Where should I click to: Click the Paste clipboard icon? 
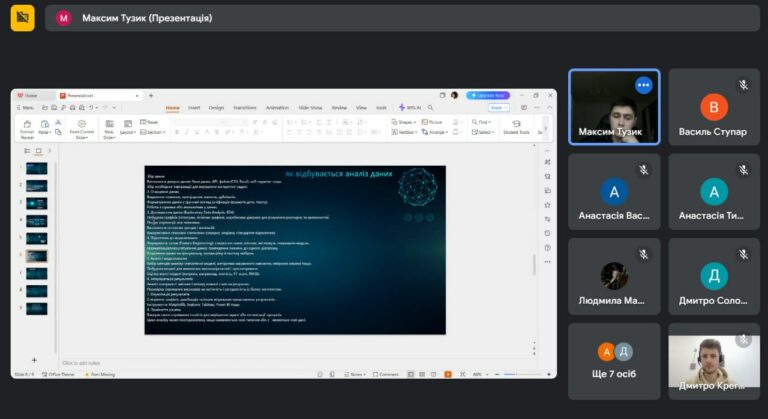45,127
